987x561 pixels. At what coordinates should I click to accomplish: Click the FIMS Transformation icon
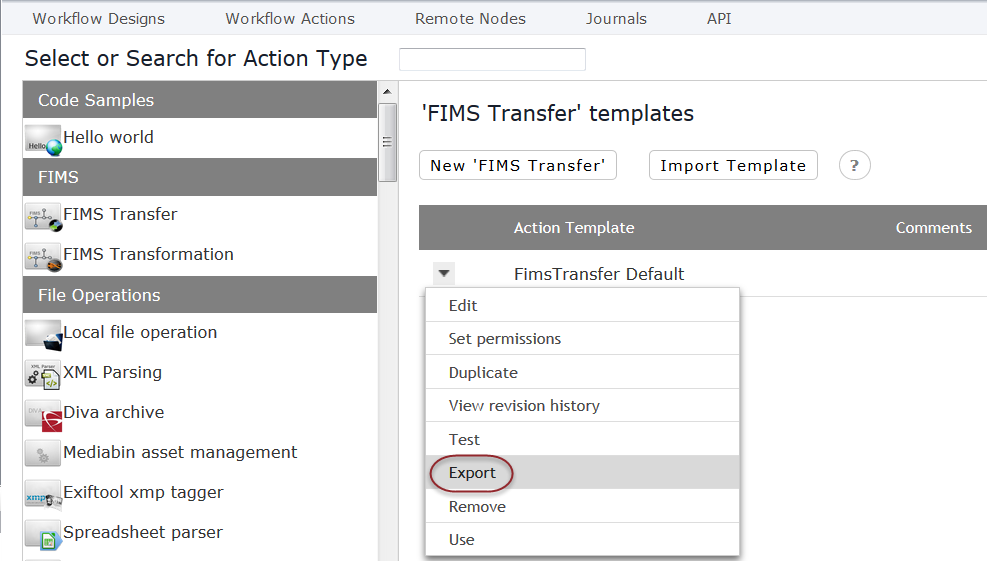[43, 257]
